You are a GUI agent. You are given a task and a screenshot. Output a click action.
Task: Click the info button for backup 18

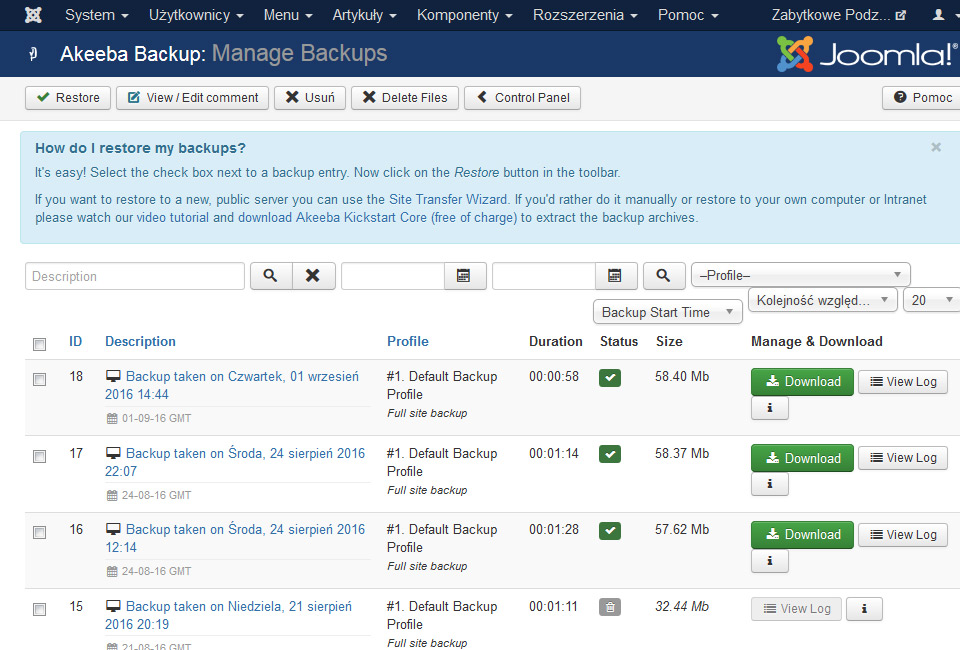point(770,408)
